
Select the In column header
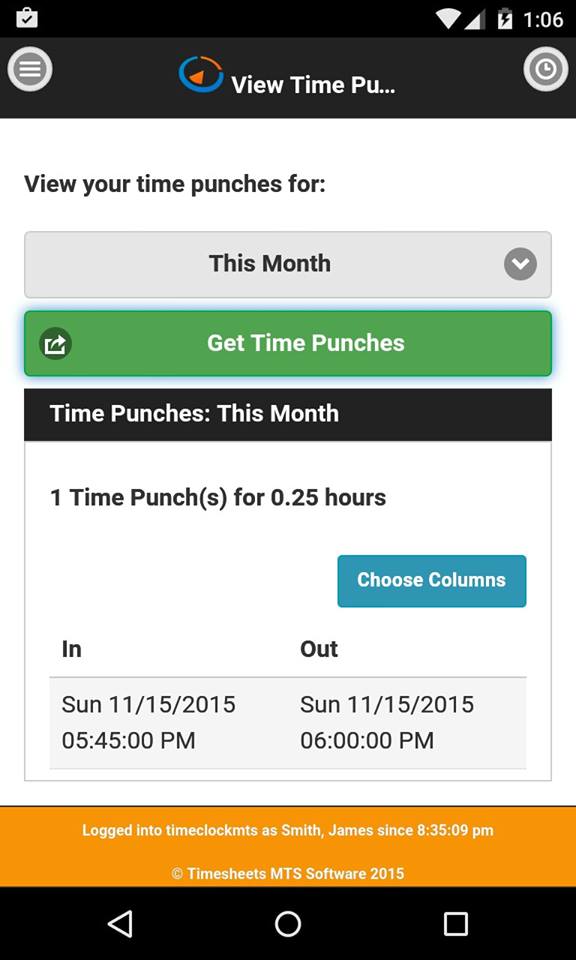point(72,649)
